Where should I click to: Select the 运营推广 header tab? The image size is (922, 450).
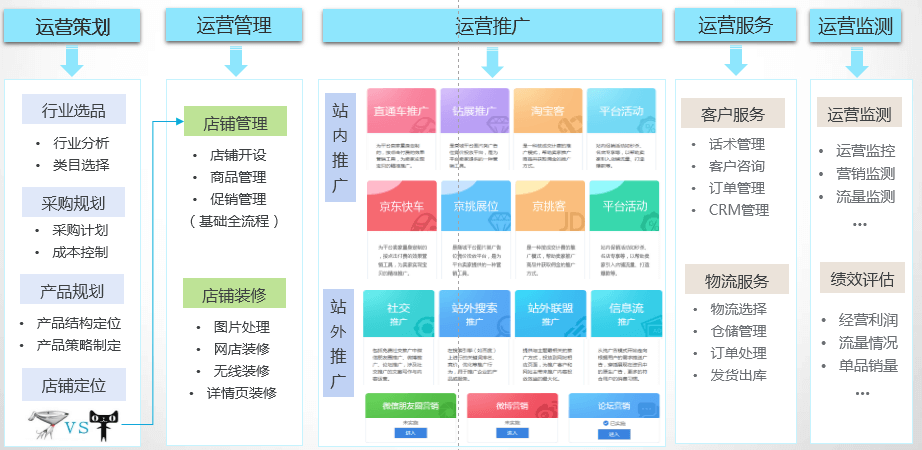coord(493,25)
